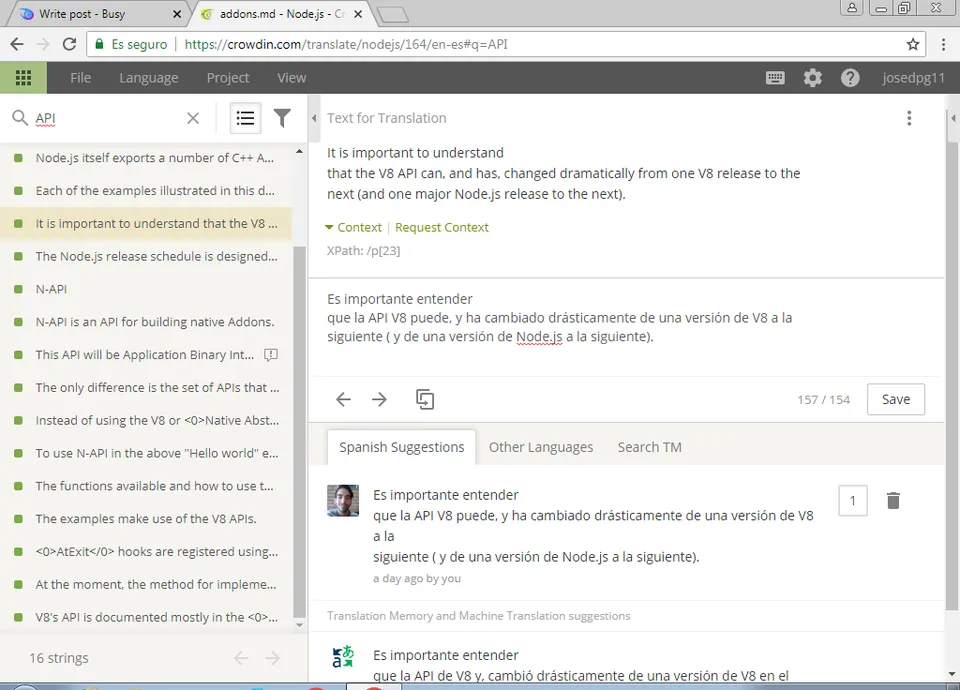Select string 'Node.js itself exports a number of C++'

pyautogui.click(x=146, y=157)
